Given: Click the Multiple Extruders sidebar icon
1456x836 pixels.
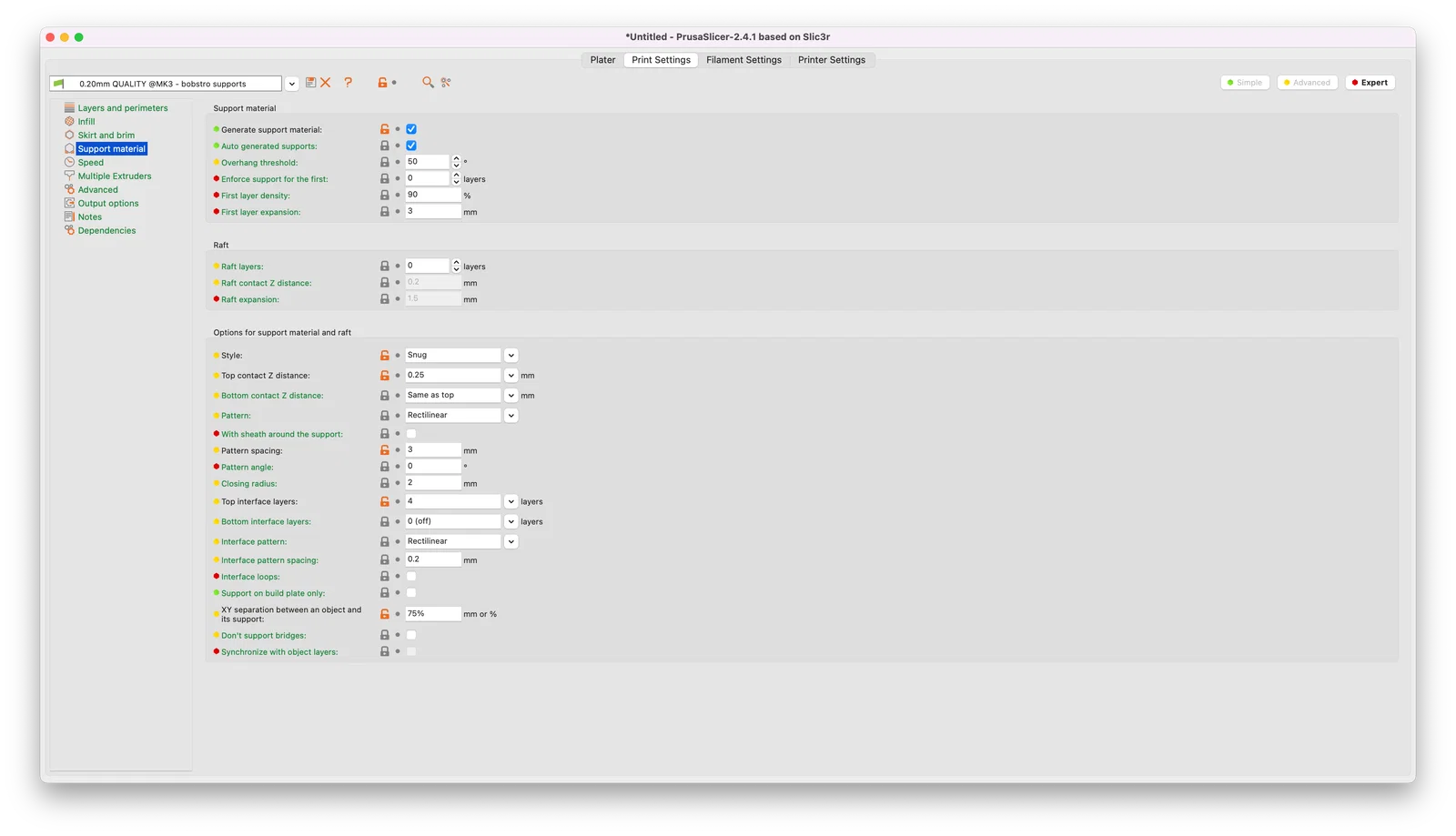Looking at the screenshot, I should (x=69, y=176).
